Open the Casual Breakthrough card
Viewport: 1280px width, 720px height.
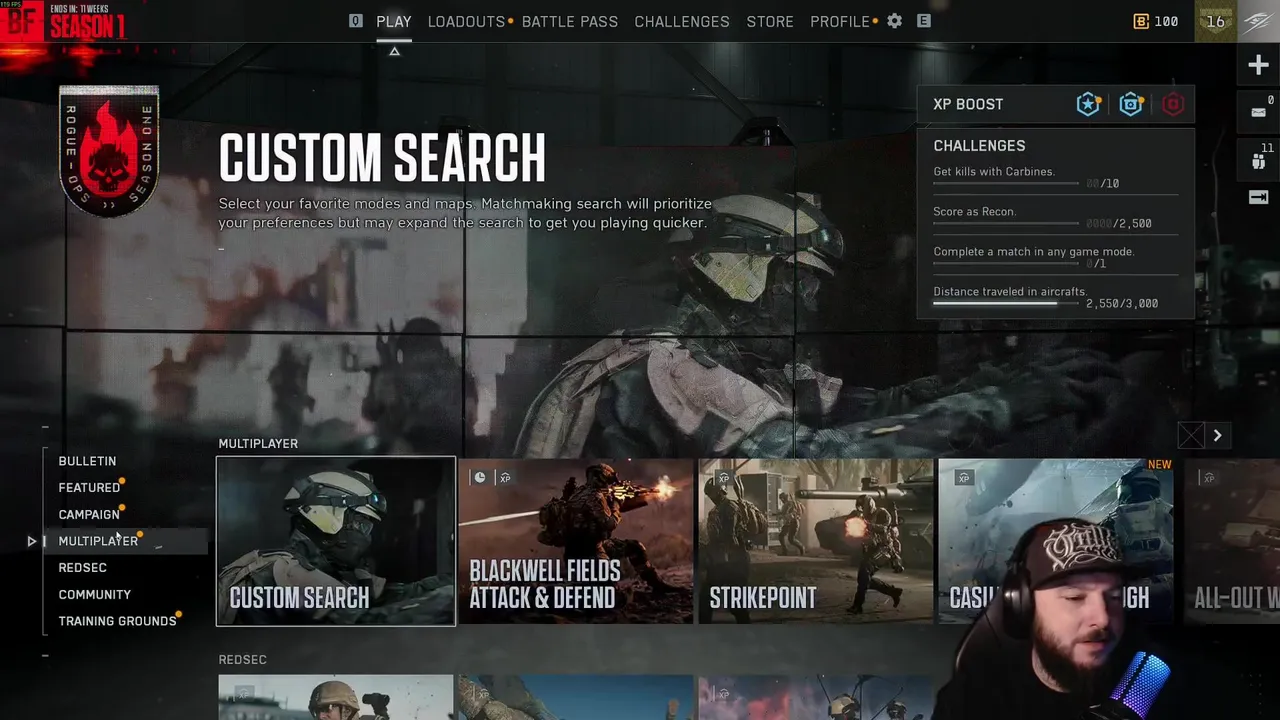tap(1055, 541)
